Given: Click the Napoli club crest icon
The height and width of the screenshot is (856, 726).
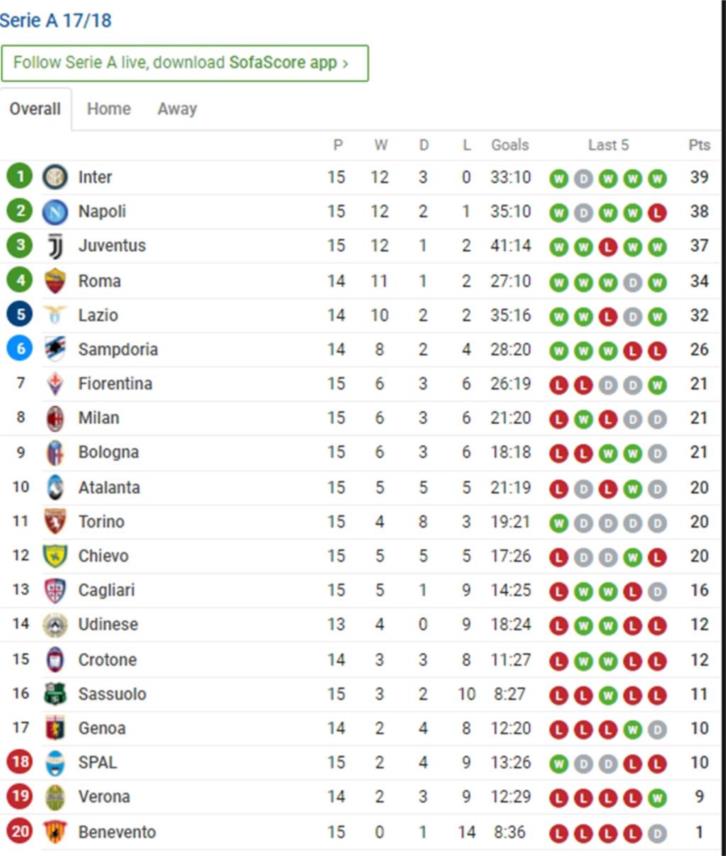Looking at the screenshot, I should tap(55, 212).
